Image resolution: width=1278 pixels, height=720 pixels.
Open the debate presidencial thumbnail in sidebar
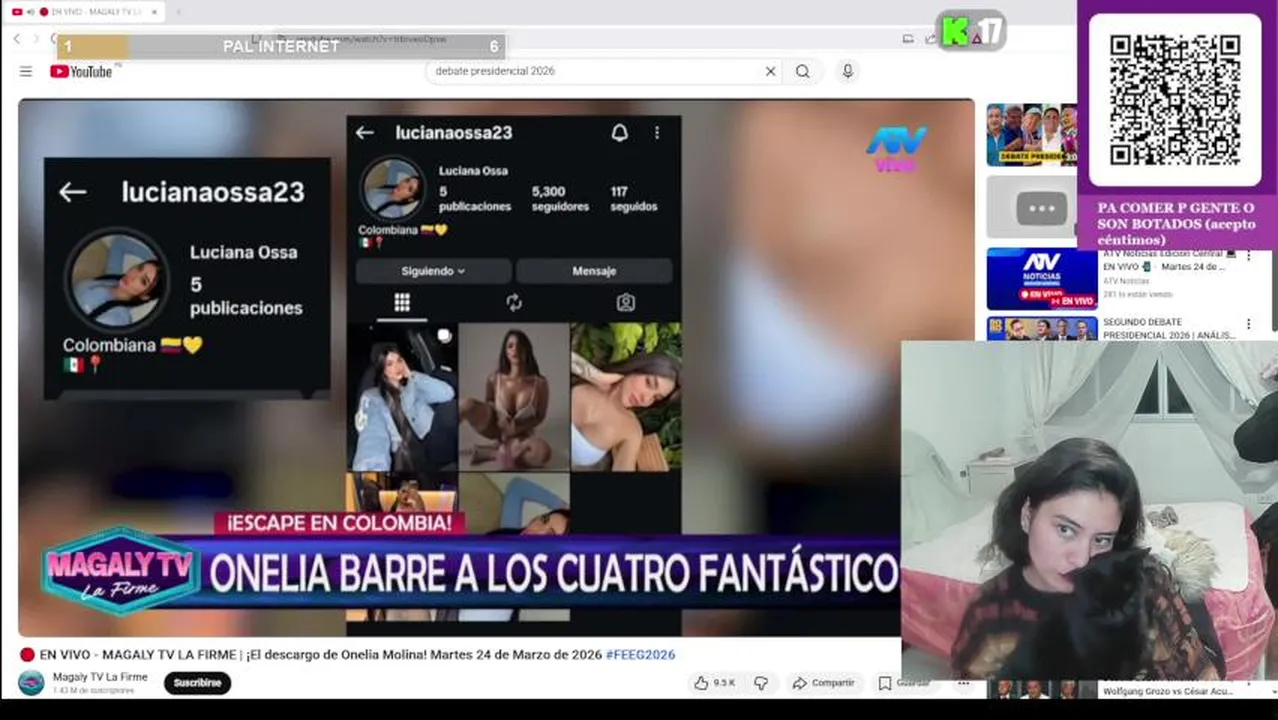1031,134
